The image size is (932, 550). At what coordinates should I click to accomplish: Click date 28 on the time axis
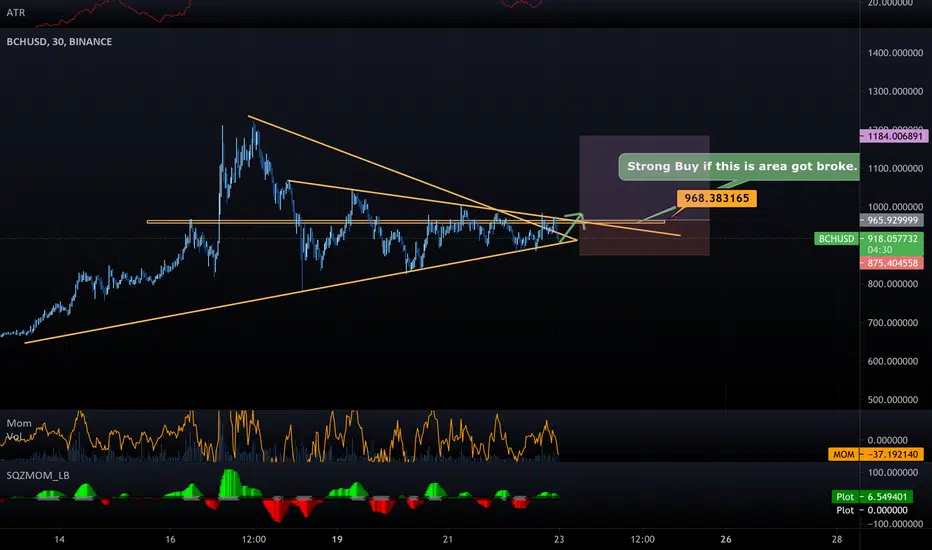(837, 539)
